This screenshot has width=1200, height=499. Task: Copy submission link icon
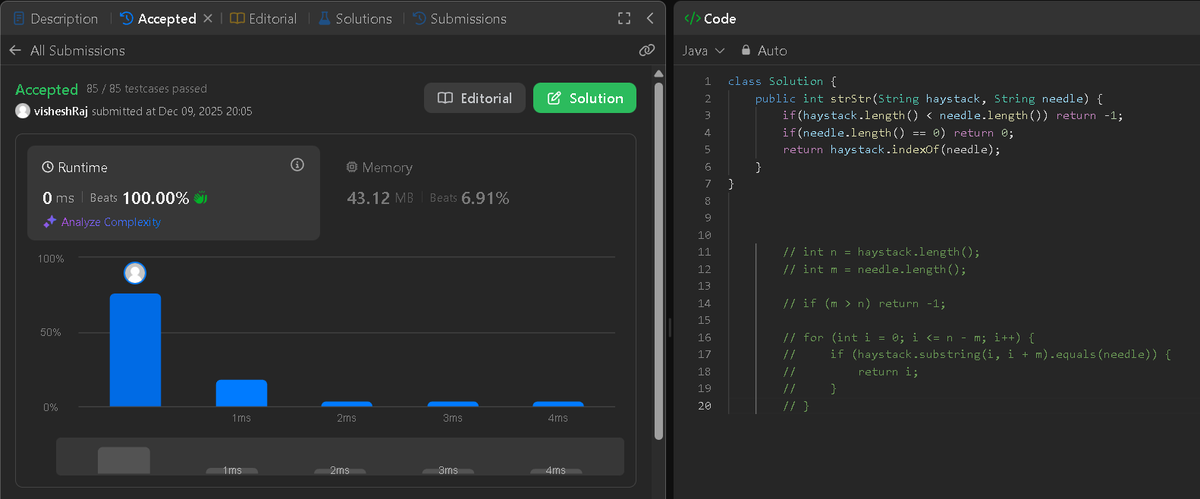click(646, 50)
